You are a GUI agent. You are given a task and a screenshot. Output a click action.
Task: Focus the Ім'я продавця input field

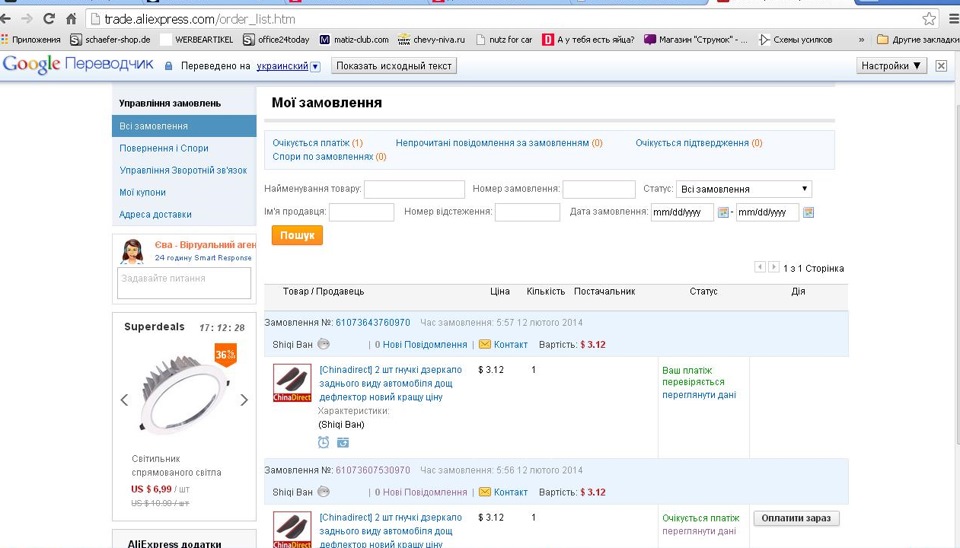[x=362, y=212]
